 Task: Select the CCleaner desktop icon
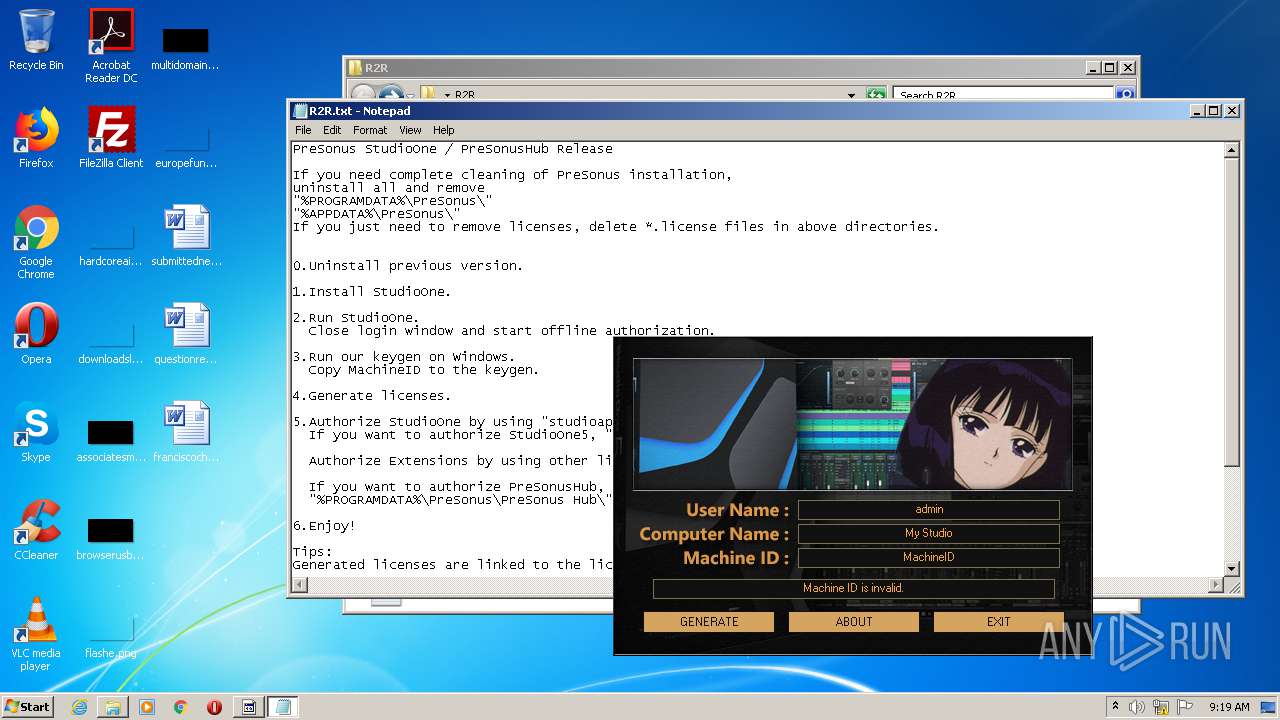point(36,530)
